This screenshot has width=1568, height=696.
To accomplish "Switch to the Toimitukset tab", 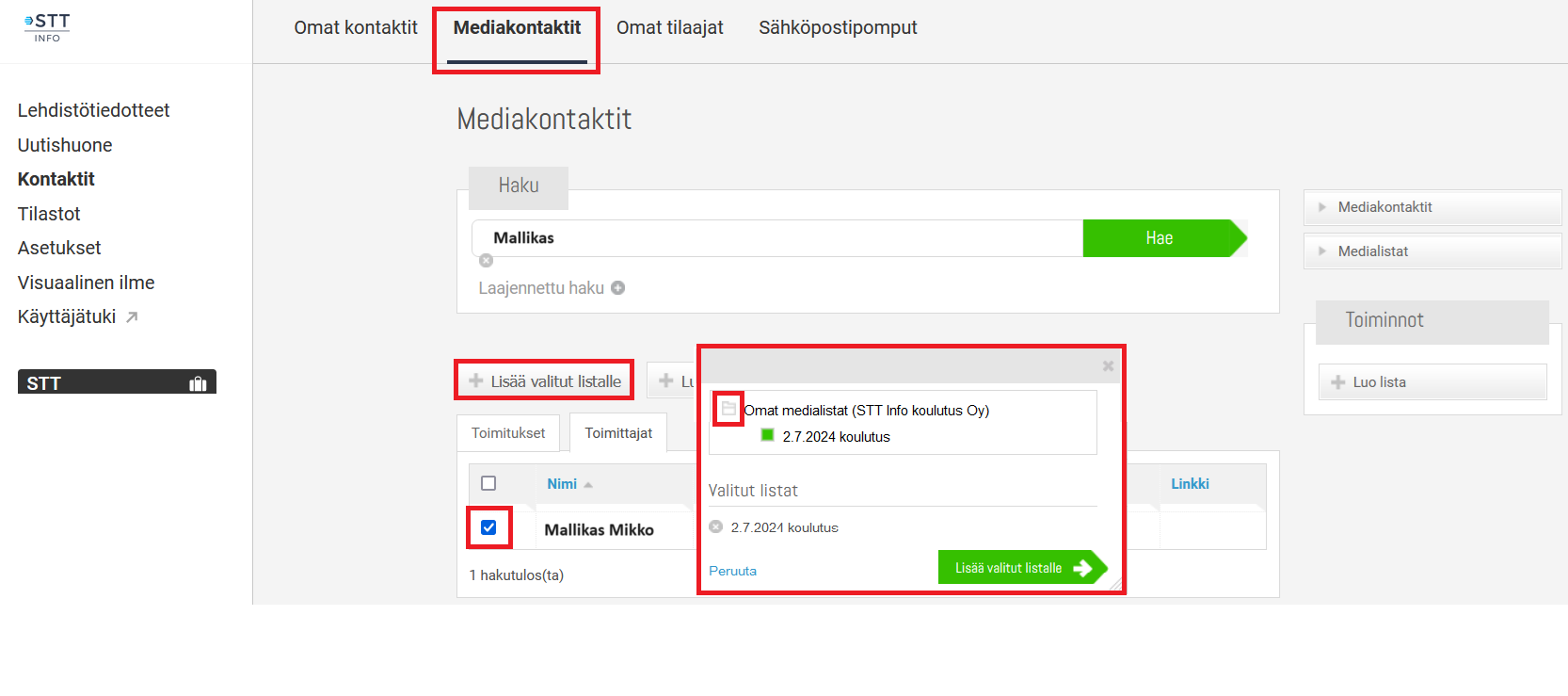I will [x=508, y=433].
